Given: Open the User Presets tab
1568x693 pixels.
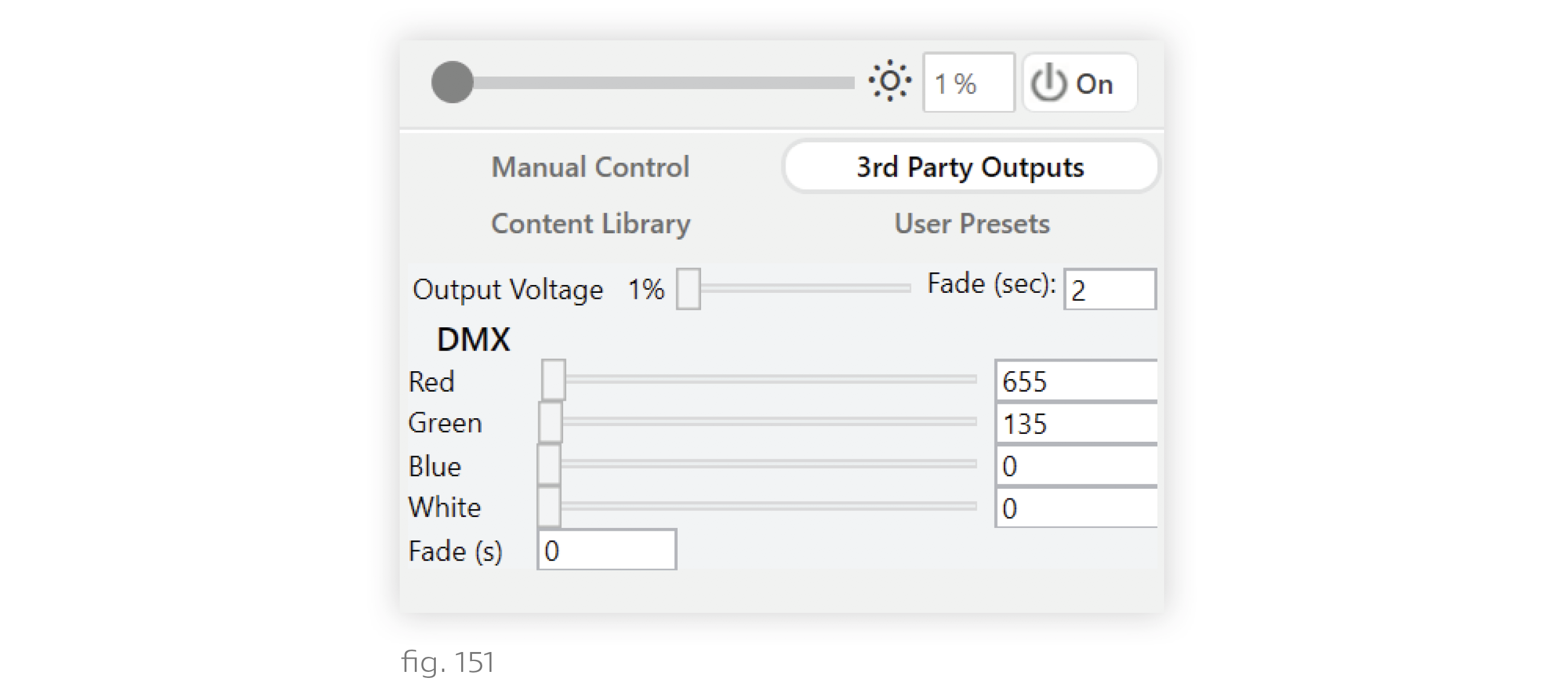Looking at the screenshot, I should click(972, 224).
